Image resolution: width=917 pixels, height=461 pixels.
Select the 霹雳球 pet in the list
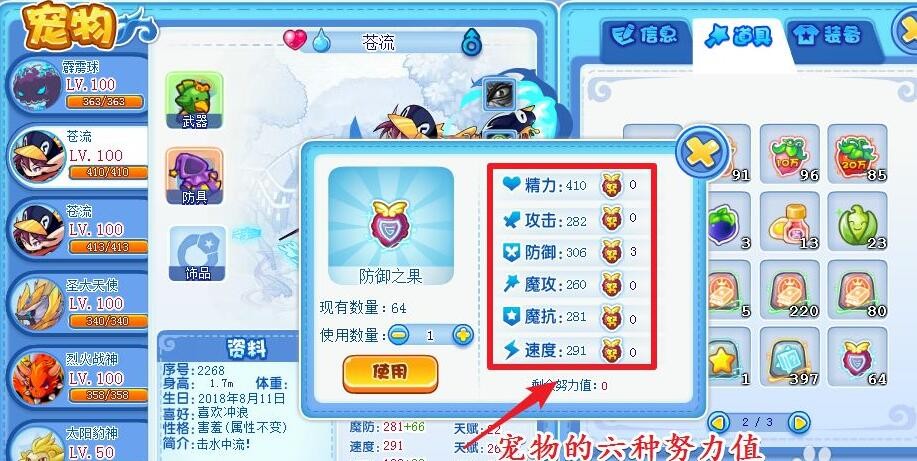pyautogui.click(x=76, y=85)
